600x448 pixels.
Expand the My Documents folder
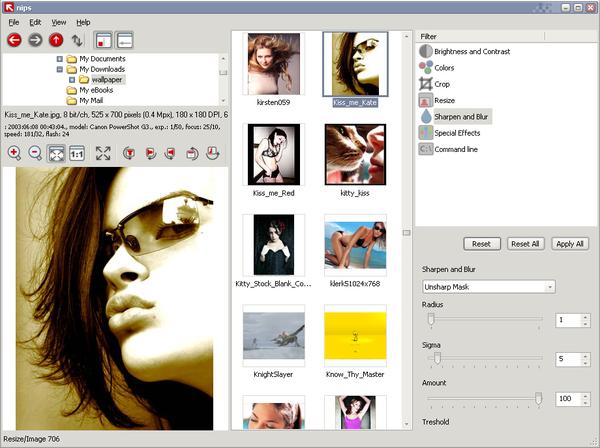pos(60,59)
